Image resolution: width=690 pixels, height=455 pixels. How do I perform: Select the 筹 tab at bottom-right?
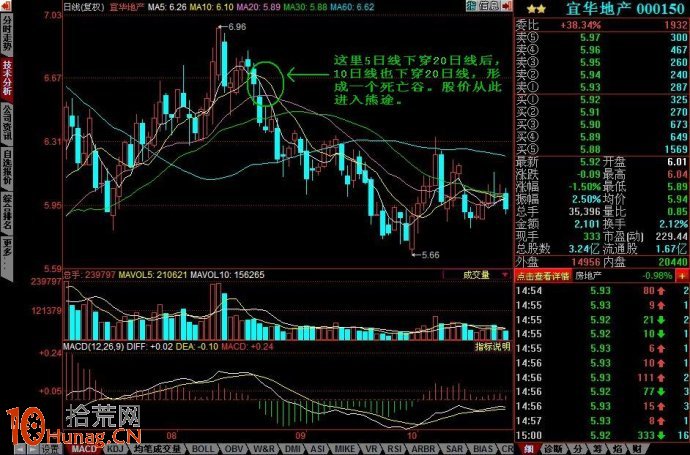coord(598,449)
